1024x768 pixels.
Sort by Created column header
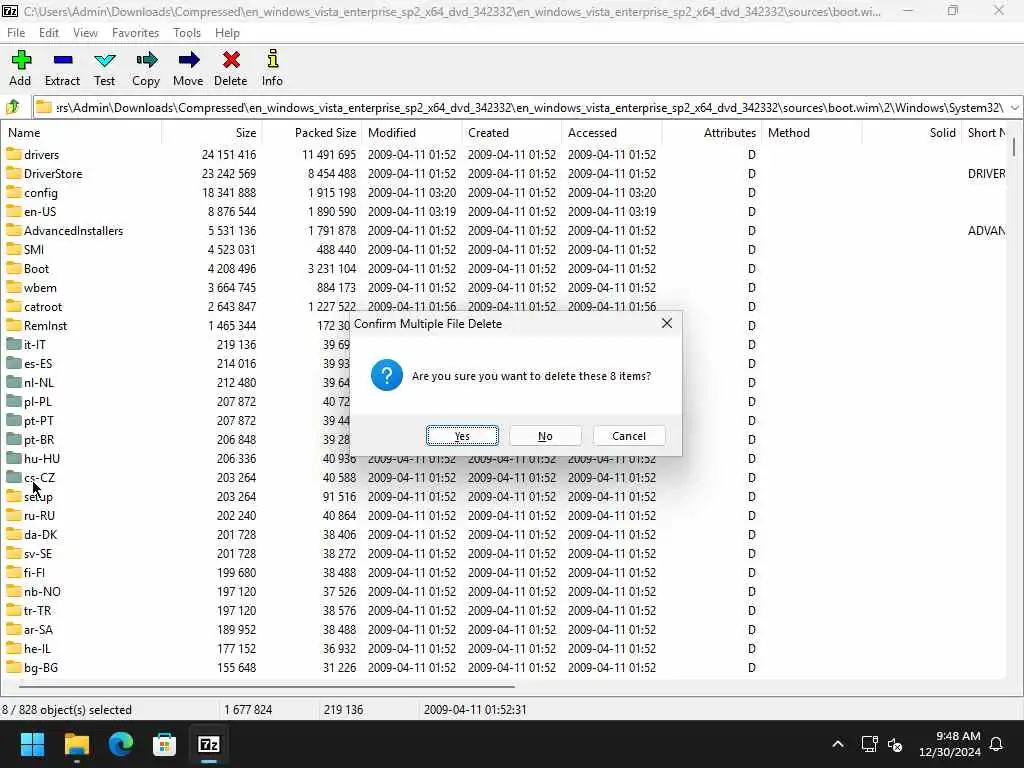point(511,133)
